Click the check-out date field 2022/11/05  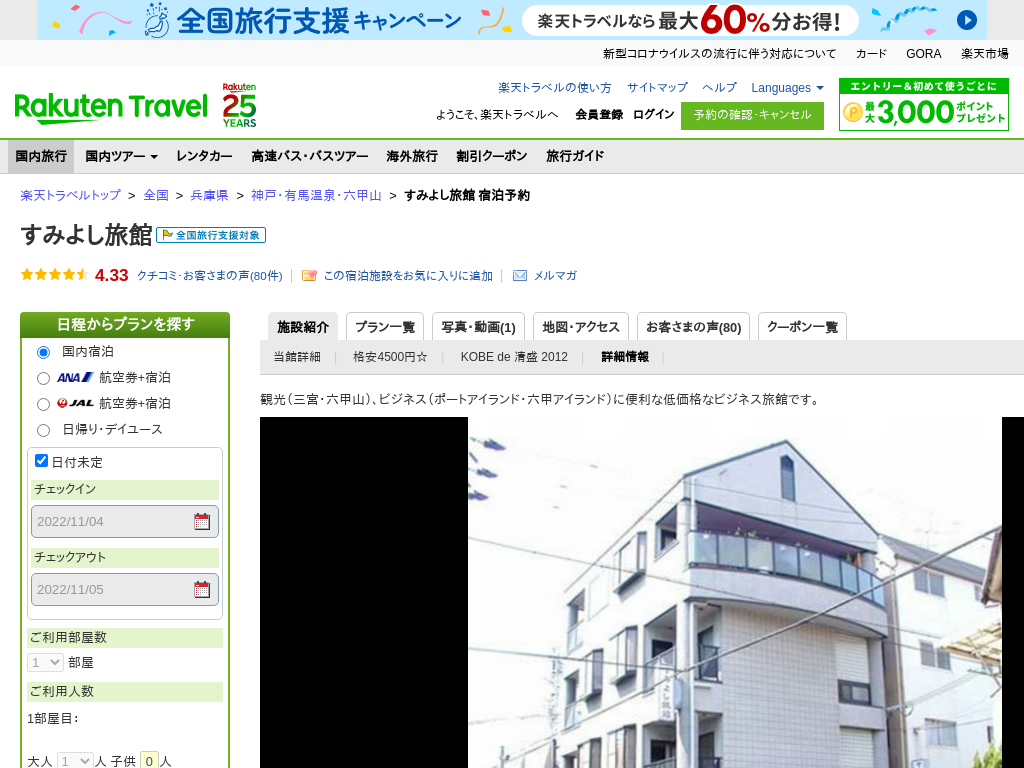(125, 589)
